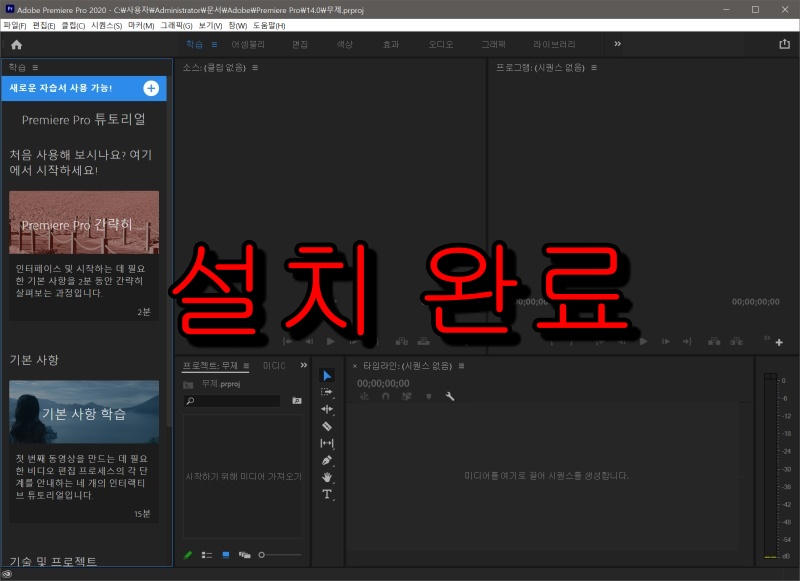The width and height of the screenshot is (800, 581).
Task: Open the 기본 사항 학습 tutorial thumbnail
Action: coord(84,413)
